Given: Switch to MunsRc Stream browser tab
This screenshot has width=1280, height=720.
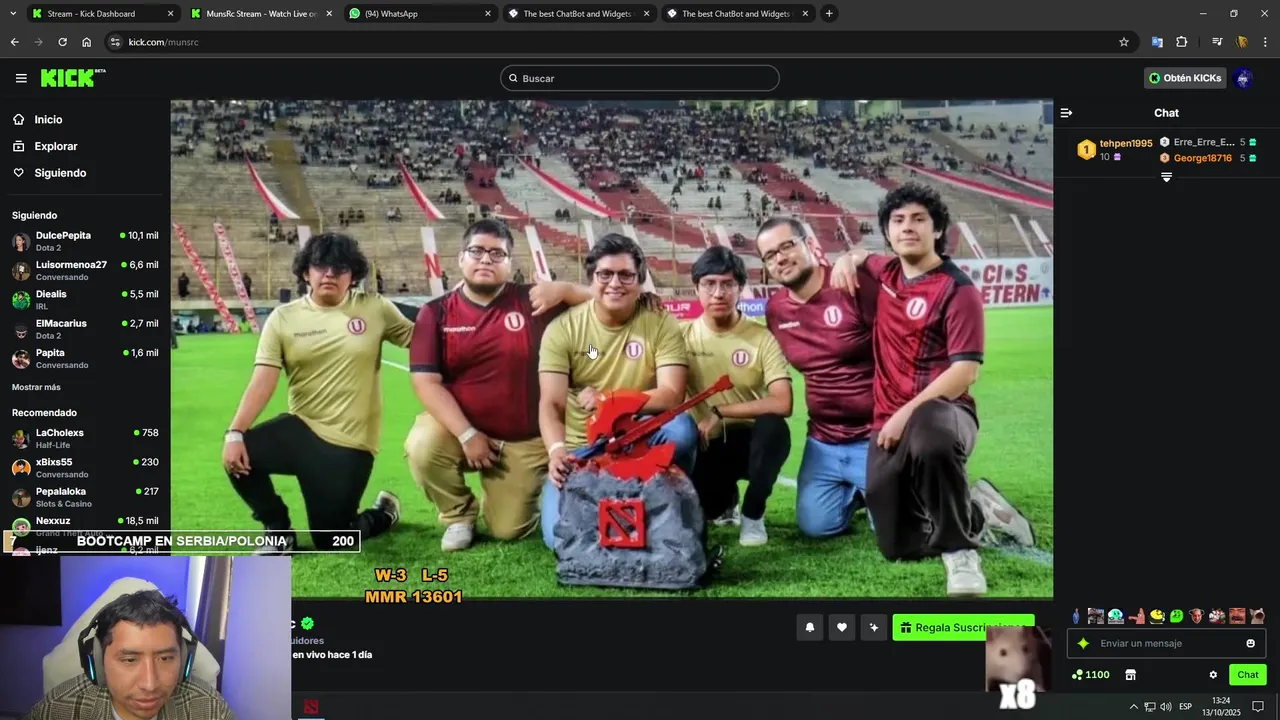Looking at the screenshot, I should (x=260, y=14).
